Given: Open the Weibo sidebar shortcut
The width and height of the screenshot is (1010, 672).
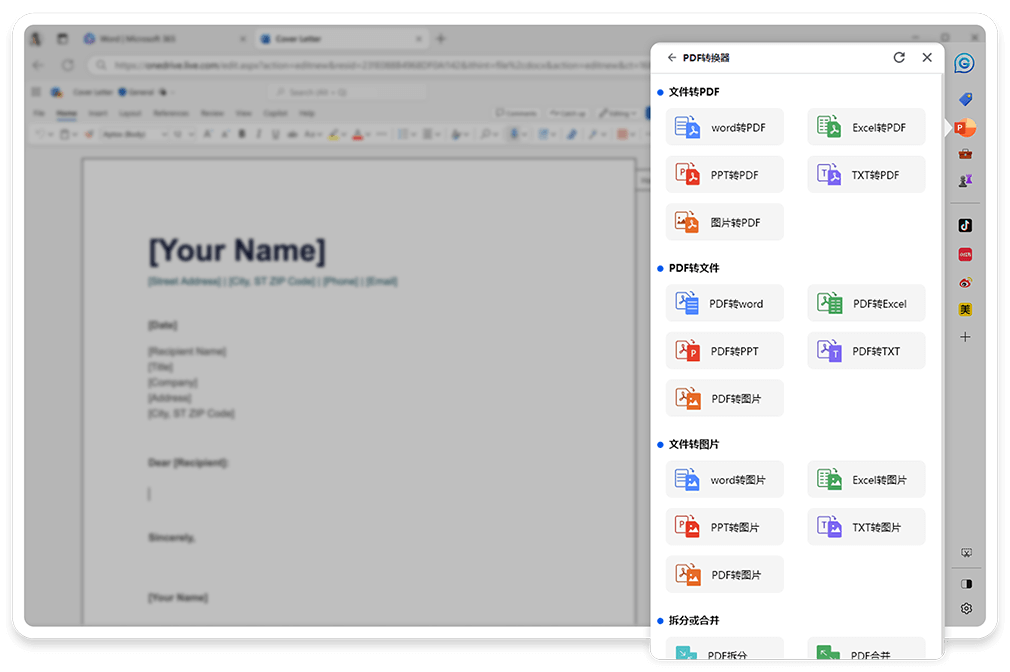Looking at the screenshot, I should pos(965,282).
